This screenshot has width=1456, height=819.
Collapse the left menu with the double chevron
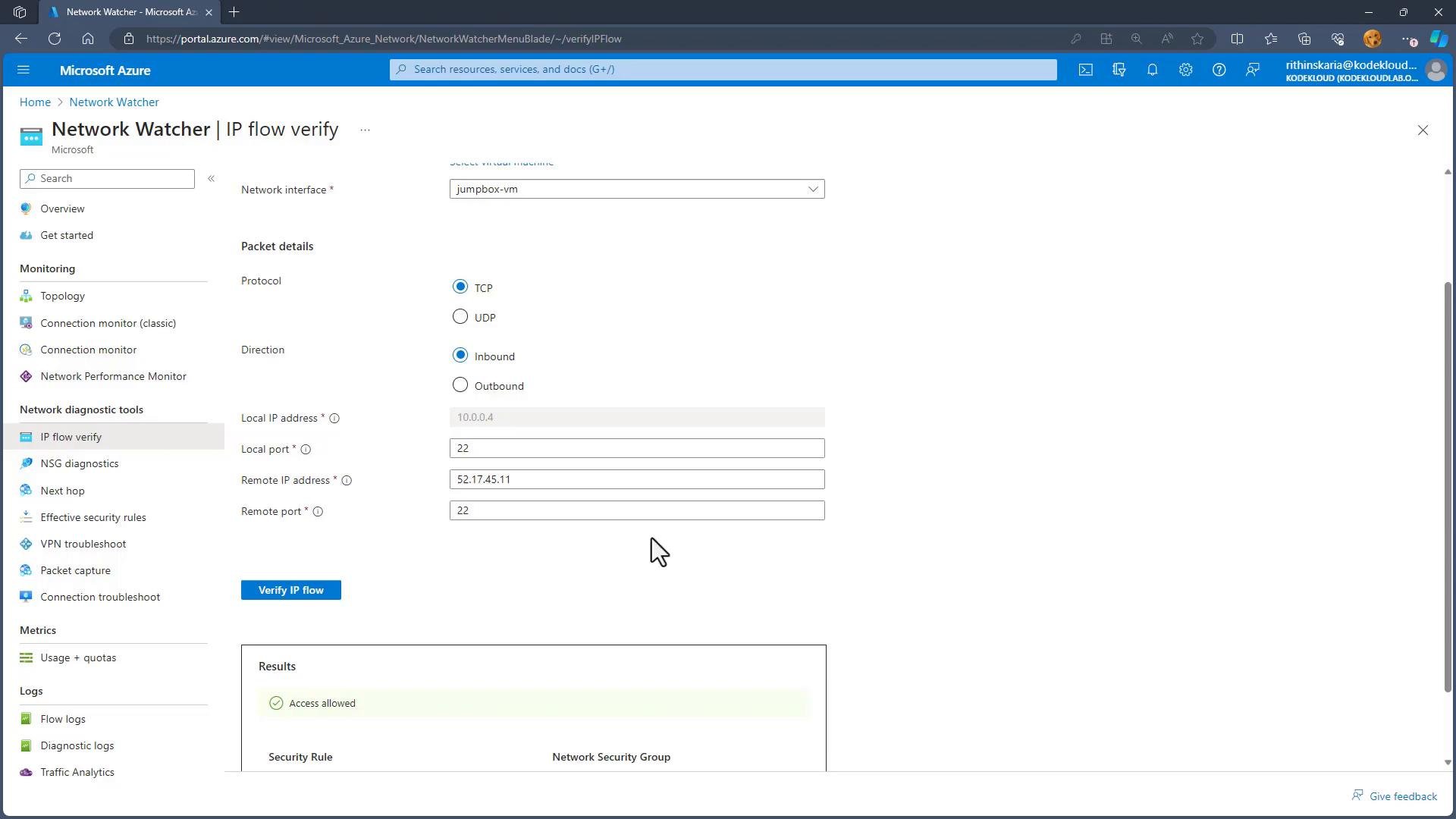point(211,178)
